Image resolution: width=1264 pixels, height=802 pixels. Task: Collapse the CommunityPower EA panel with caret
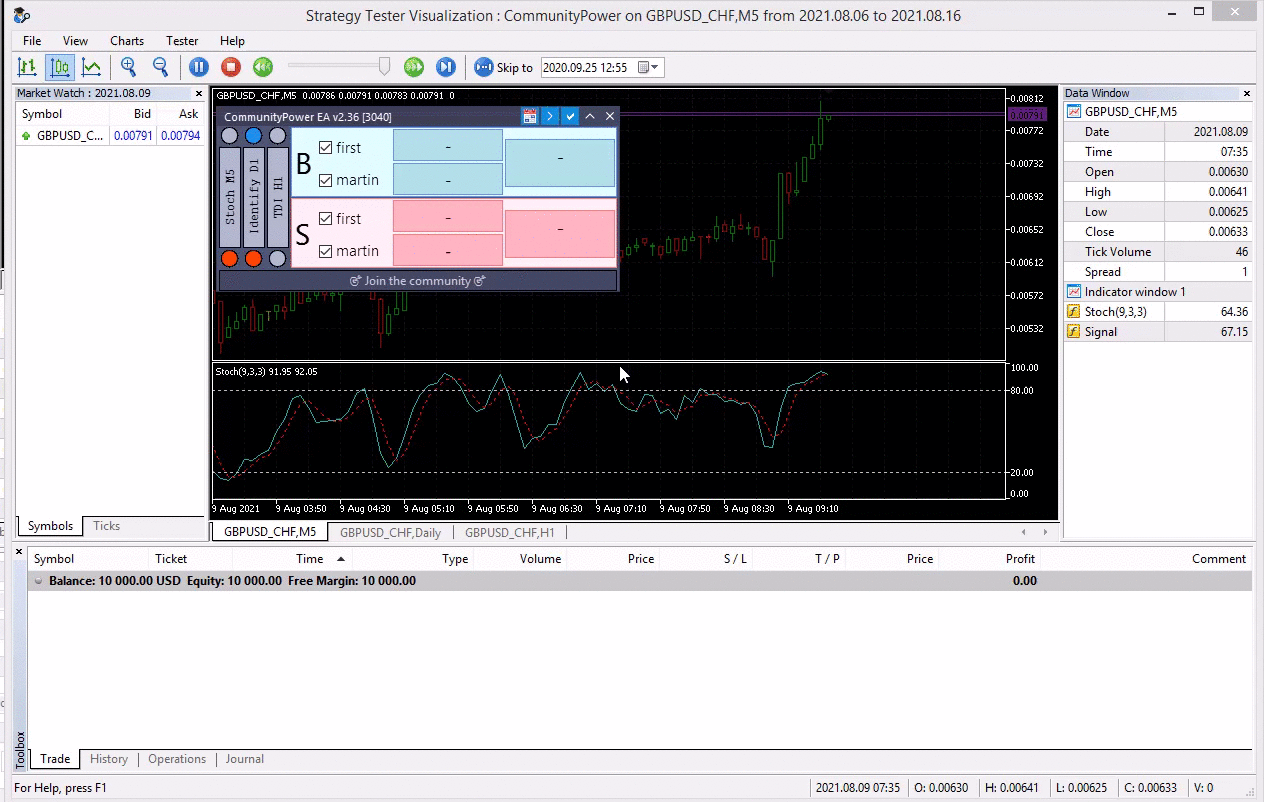click(590, 117)
